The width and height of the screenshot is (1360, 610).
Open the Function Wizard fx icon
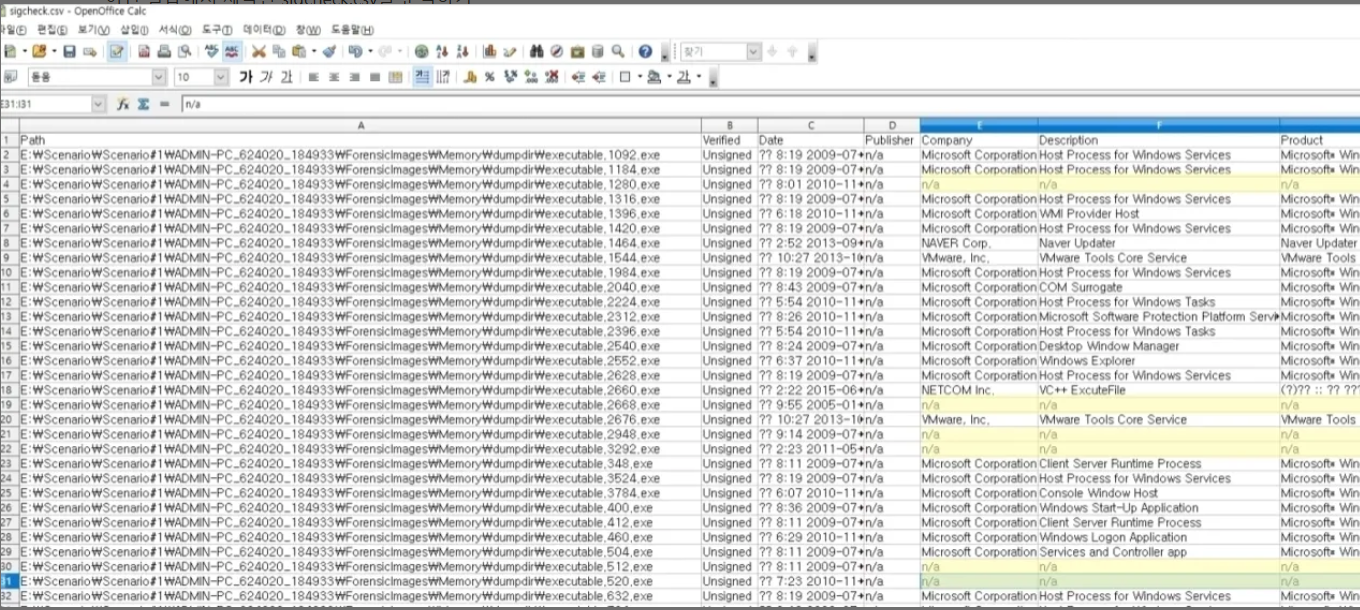[x=123, y=103]
